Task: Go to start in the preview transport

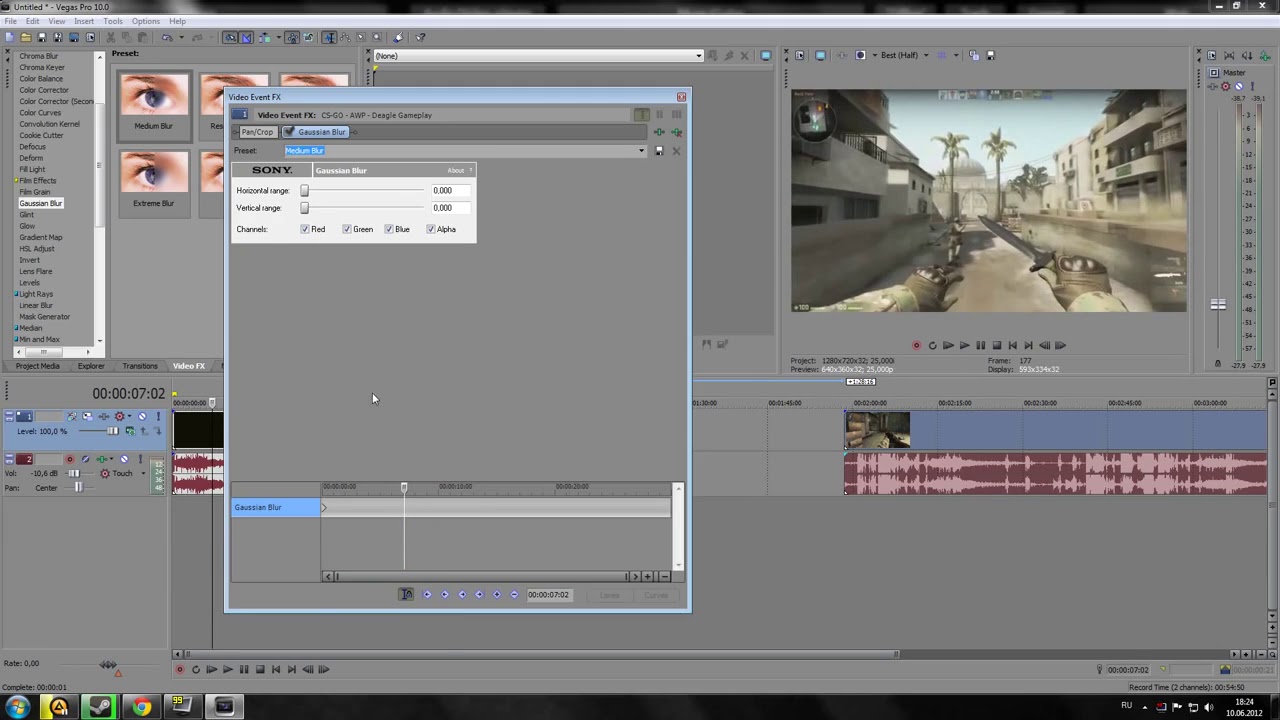Action: pyautogui.click(x=1012, y=346)
